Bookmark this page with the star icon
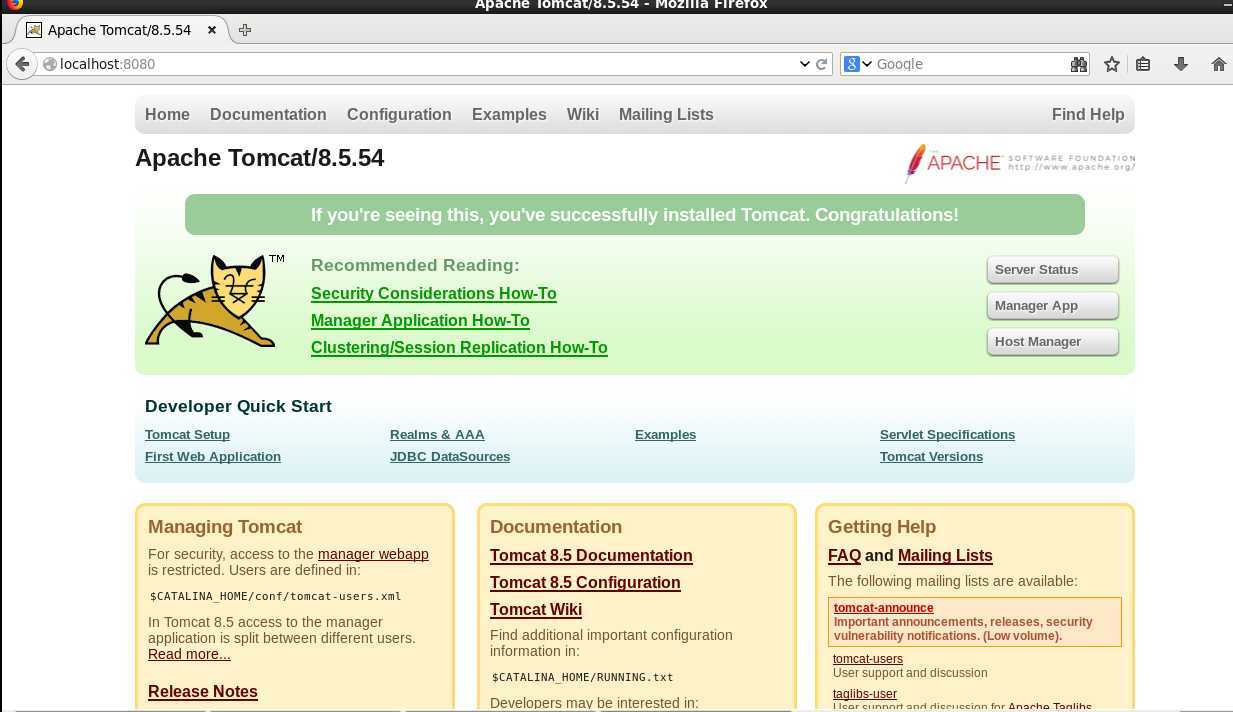The height and width of the screenshot is (712, 1233). [1111, 64]
